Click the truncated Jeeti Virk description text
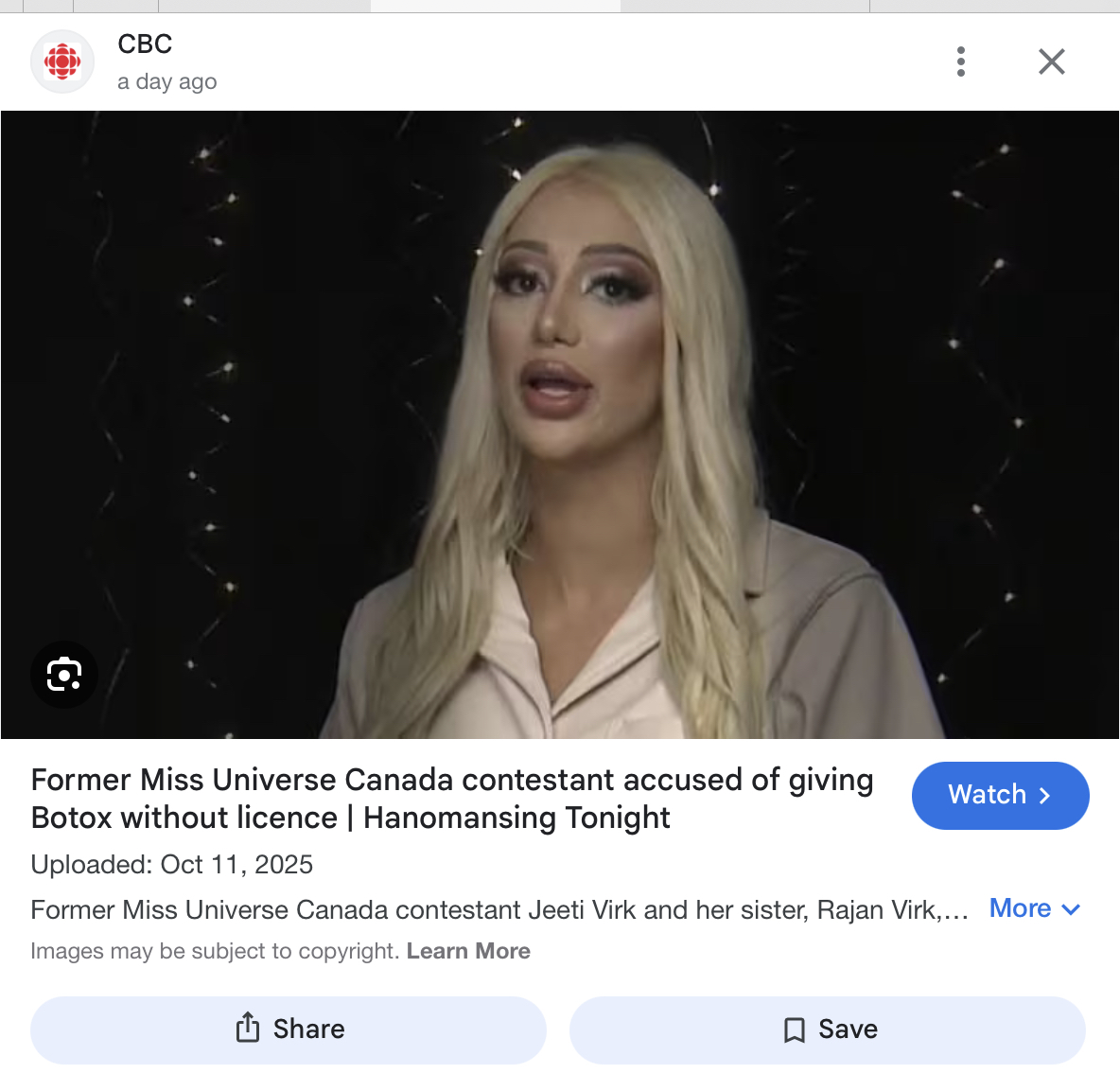Screen dimensions: 1120x1091 click(x=499, y=909)
